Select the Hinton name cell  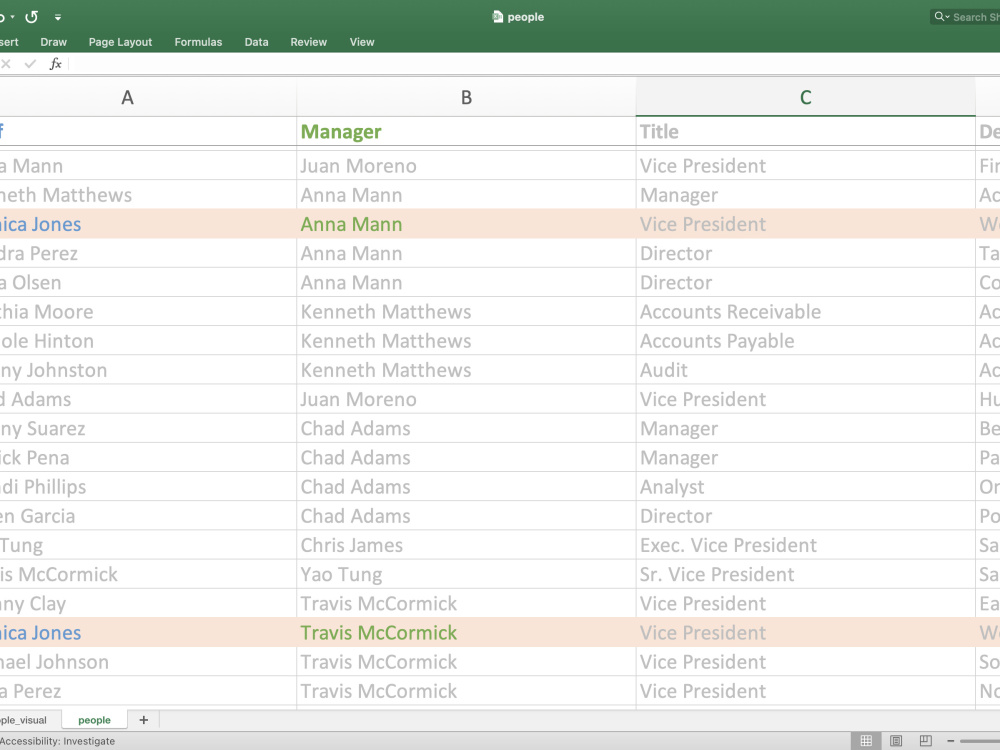148,341
